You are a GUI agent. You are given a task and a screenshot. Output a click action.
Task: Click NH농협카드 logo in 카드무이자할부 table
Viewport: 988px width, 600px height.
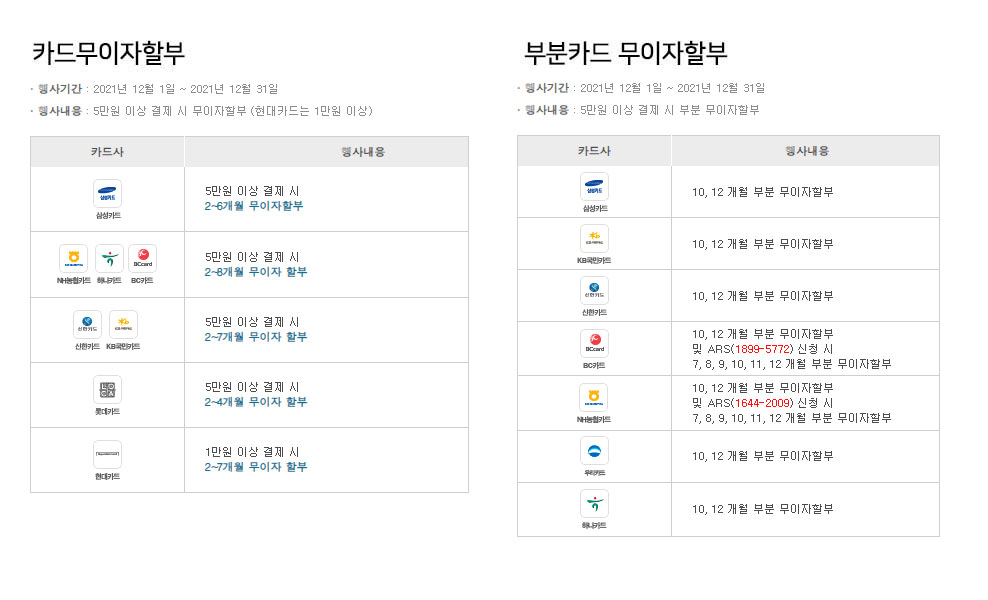[73, 259]
